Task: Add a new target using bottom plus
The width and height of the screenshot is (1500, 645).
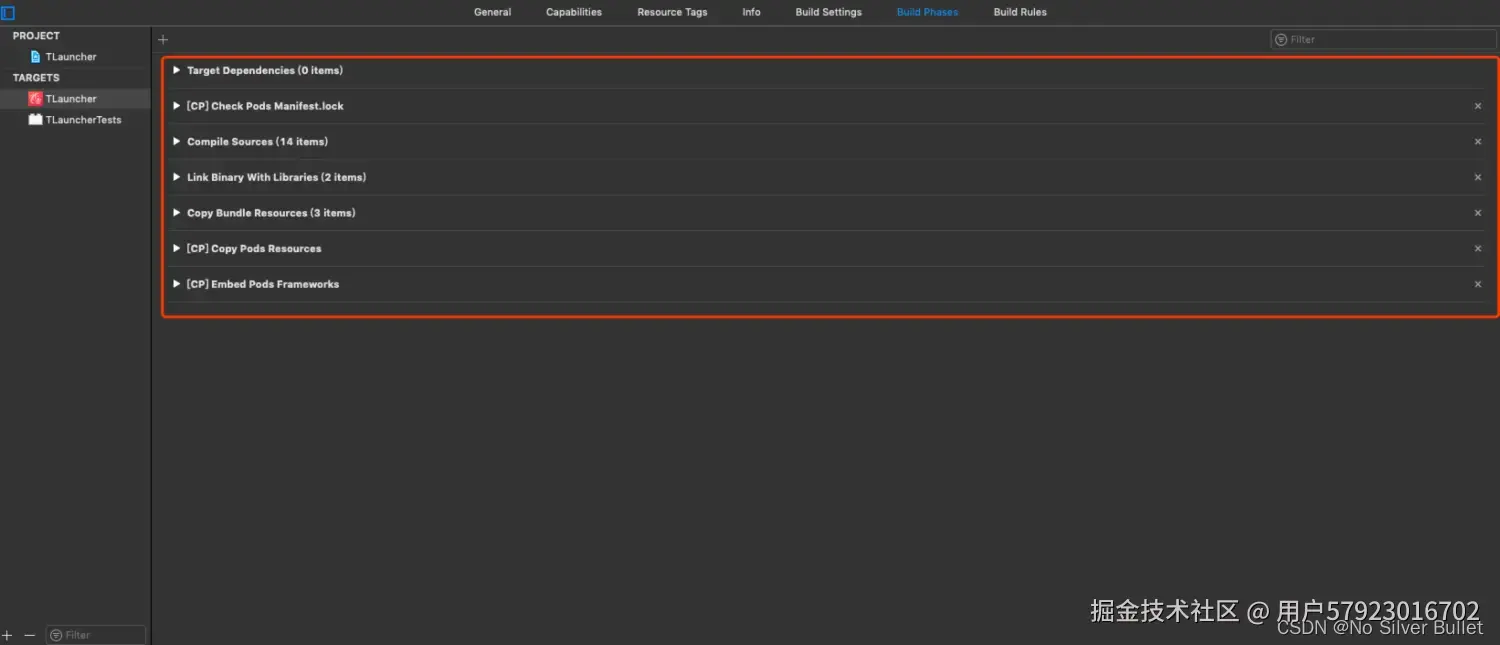Action: click(7, 635)
